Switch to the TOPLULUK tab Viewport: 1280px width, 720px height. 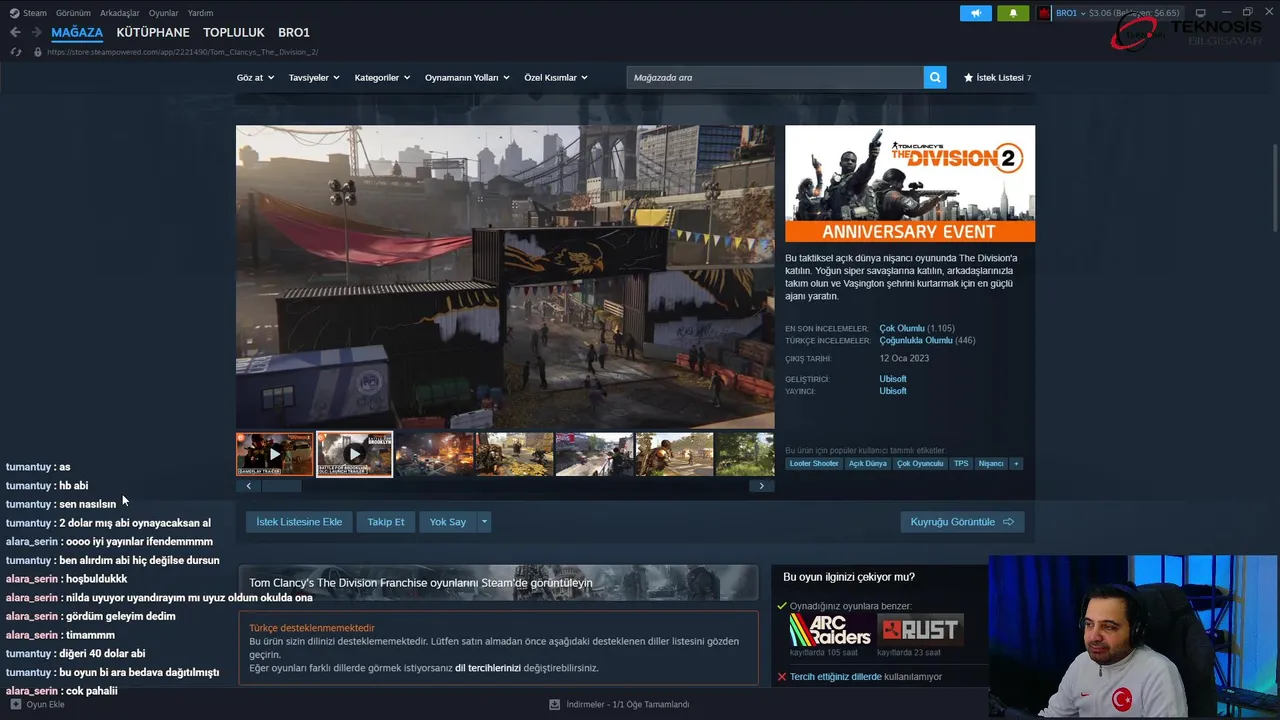coord(234,33)
